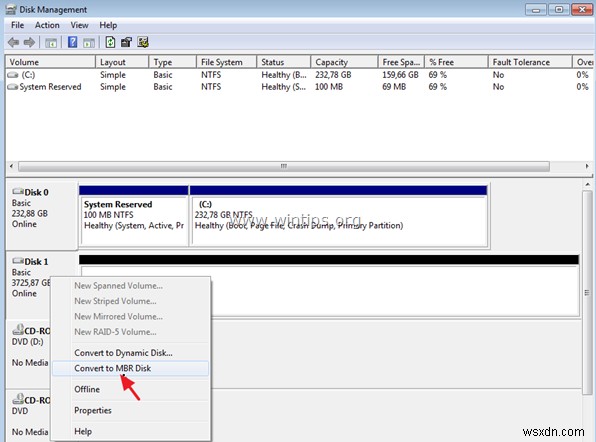Open the Help menu in menu bar
The image size is (596, 442).
[108, 25]
